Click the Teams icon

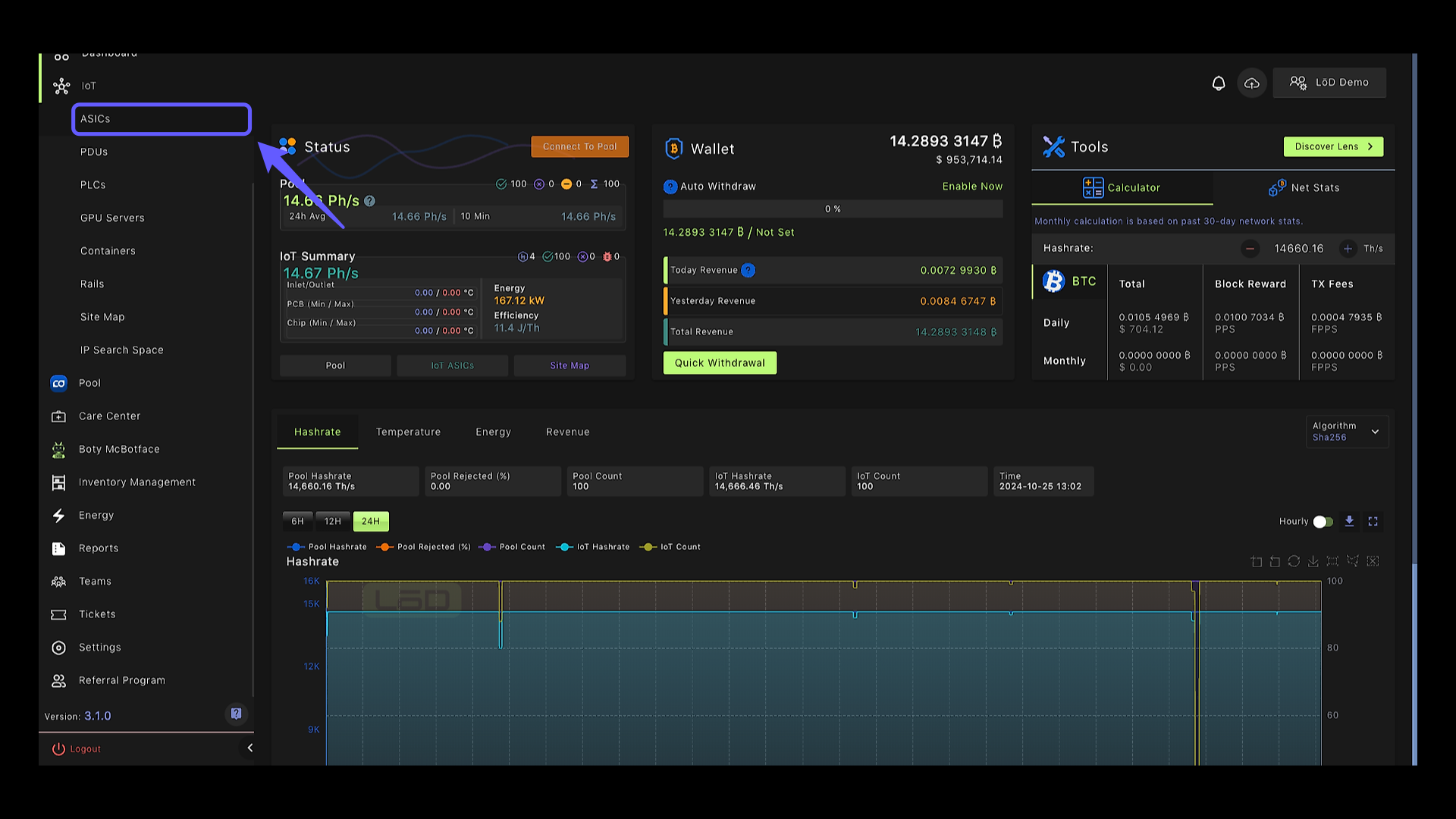pyautogui.click(x=58, y=582)
